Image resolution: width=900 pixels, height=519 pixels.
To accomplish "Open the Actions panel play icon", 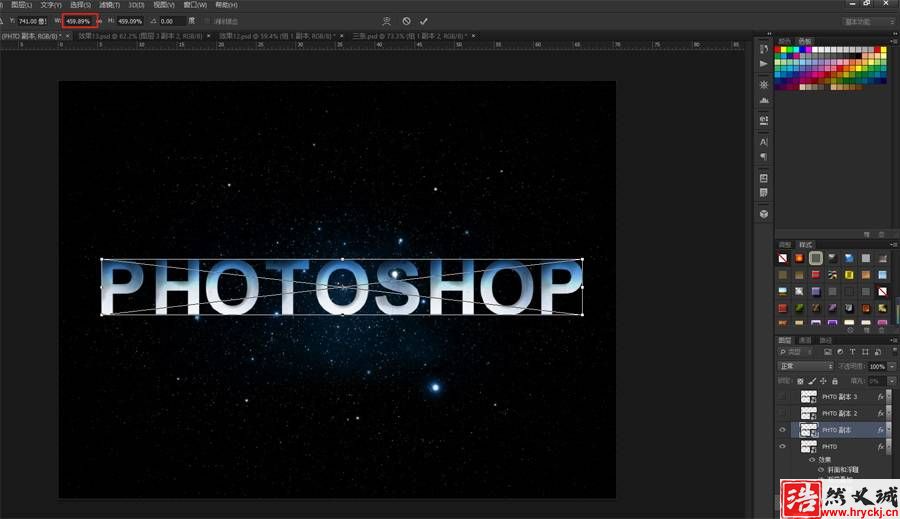I will tap(763, 64).
